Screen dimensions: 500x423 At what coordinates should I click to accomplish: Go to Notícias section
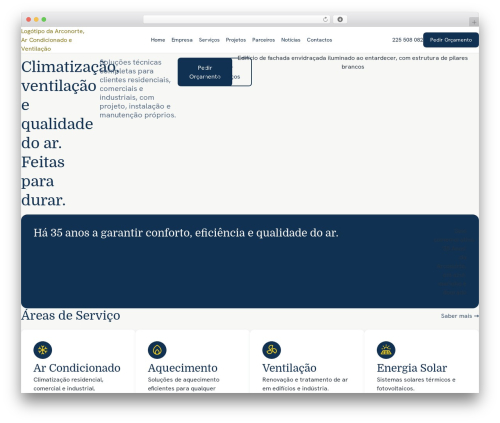(290, 40)
